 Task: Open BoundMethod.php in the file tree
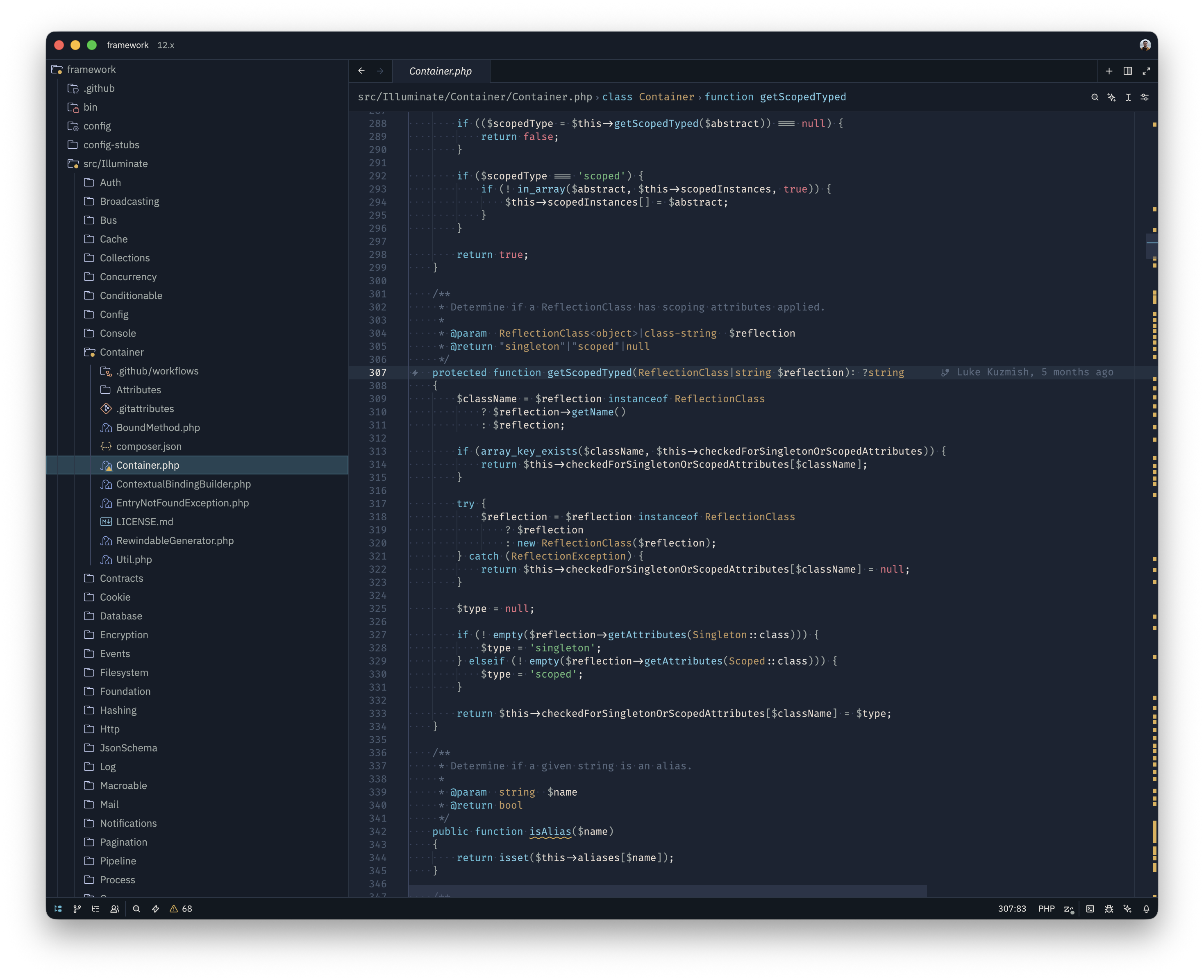(197, 427)
